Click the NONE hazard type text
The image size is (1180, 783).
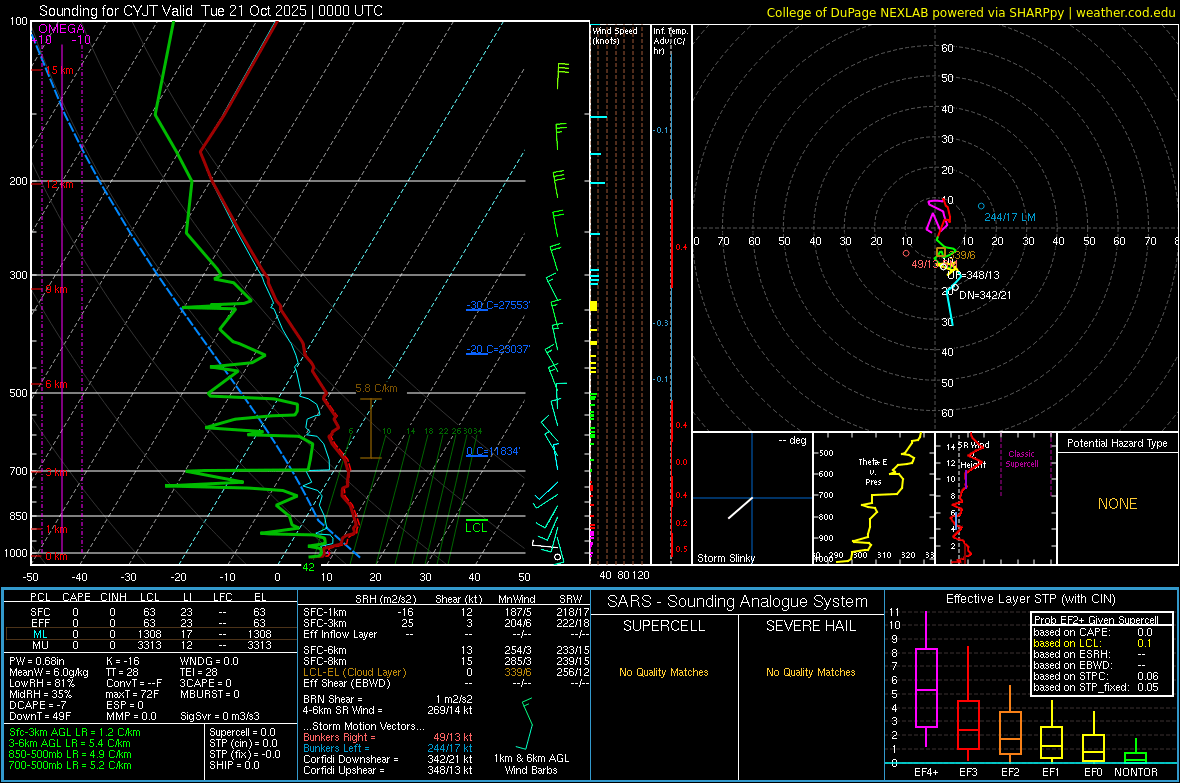tap(1118, 504)
